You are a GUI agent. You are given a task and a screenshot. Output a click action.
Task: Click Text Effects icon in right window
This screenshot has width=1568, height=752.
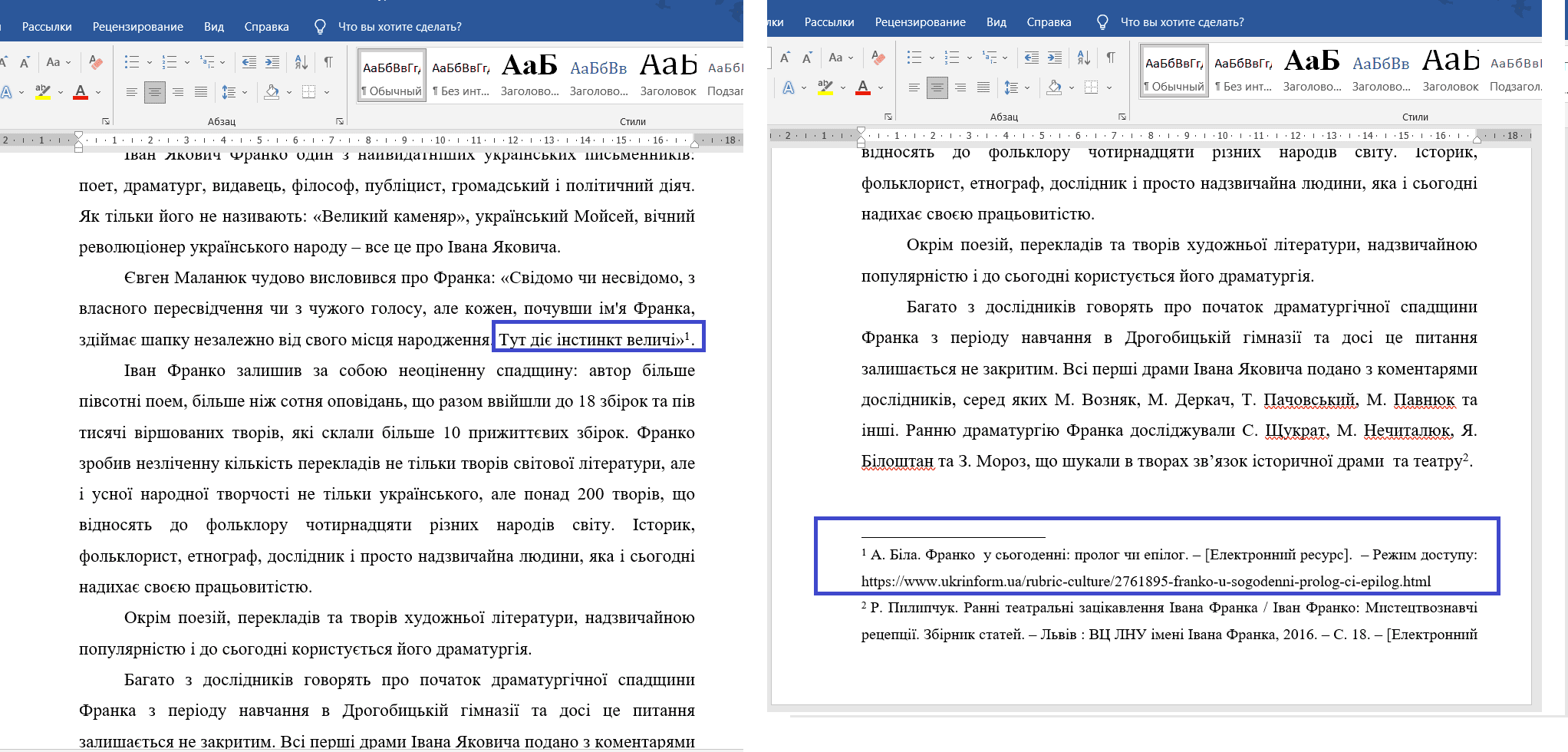[x=789, y=88]
